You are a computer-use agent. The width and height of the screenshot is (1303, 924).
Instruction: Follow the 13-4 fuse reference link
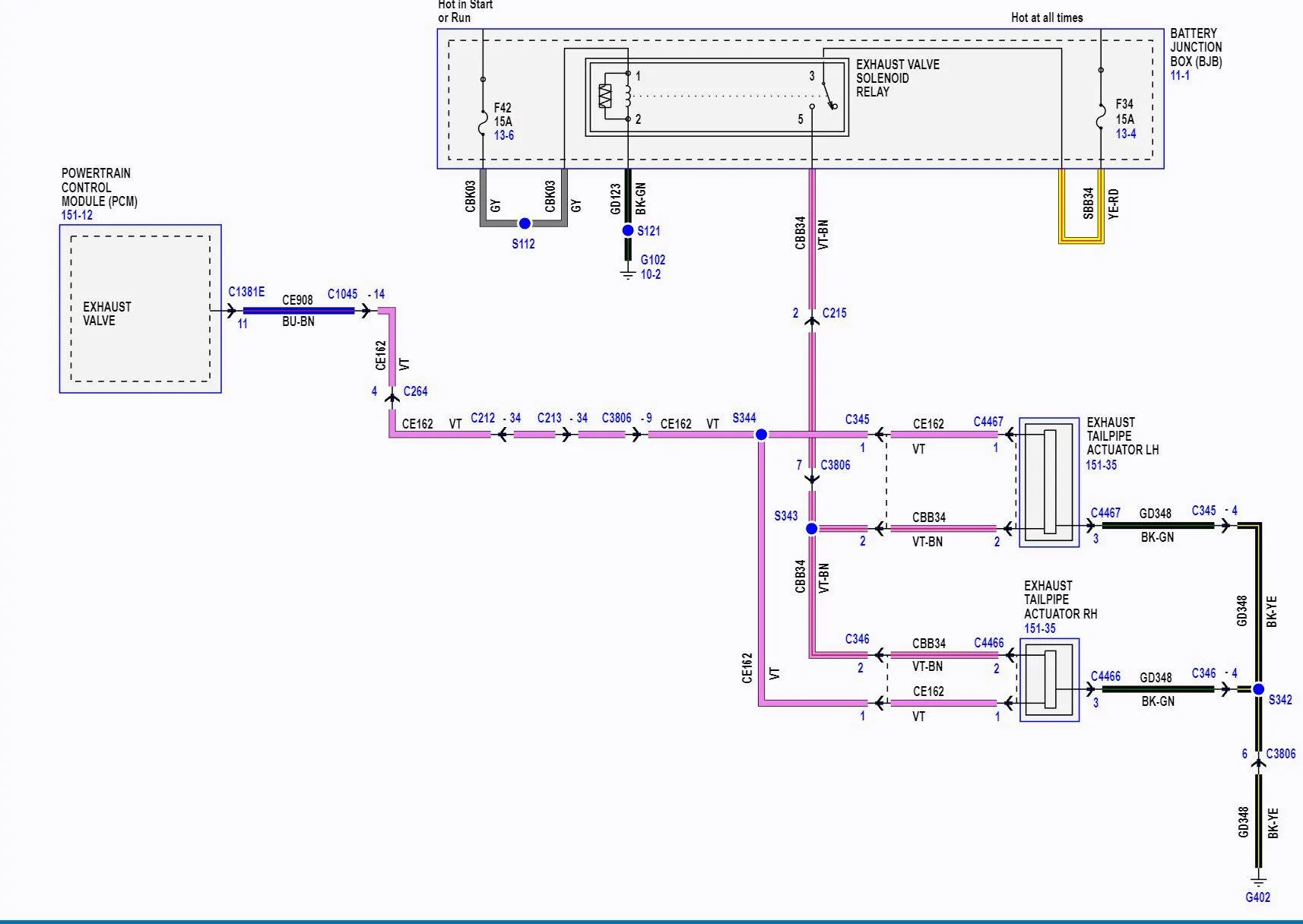pyautogui.click(x=1126, y=134)
